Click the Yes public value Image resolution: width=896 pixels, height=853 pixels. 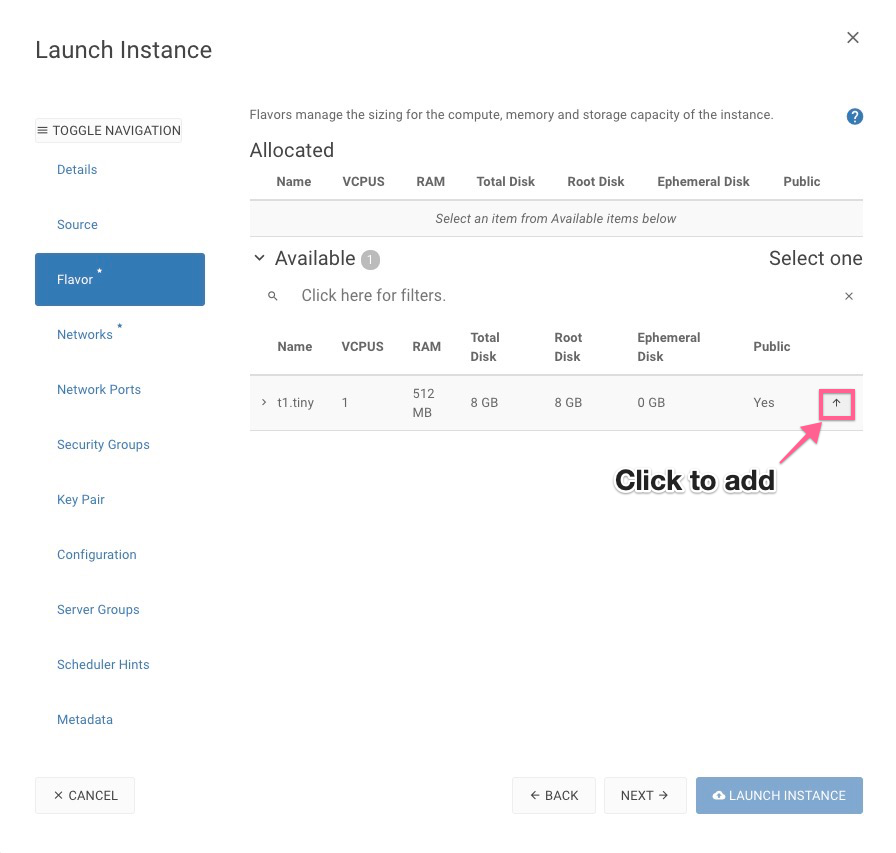pos(764,403)
